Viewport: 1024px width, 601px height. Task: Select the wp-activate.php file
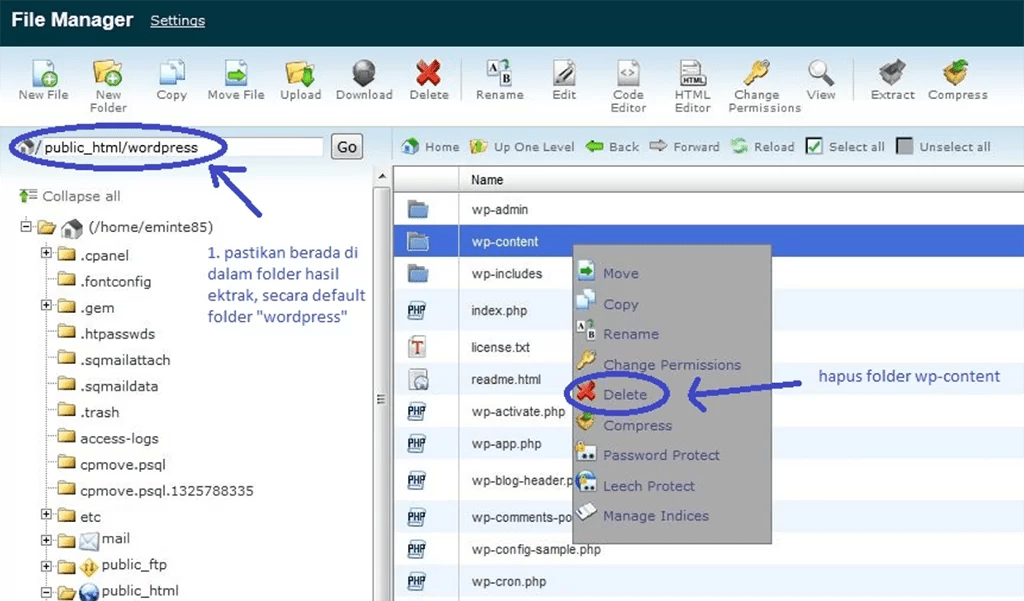[x=519, y=412]
